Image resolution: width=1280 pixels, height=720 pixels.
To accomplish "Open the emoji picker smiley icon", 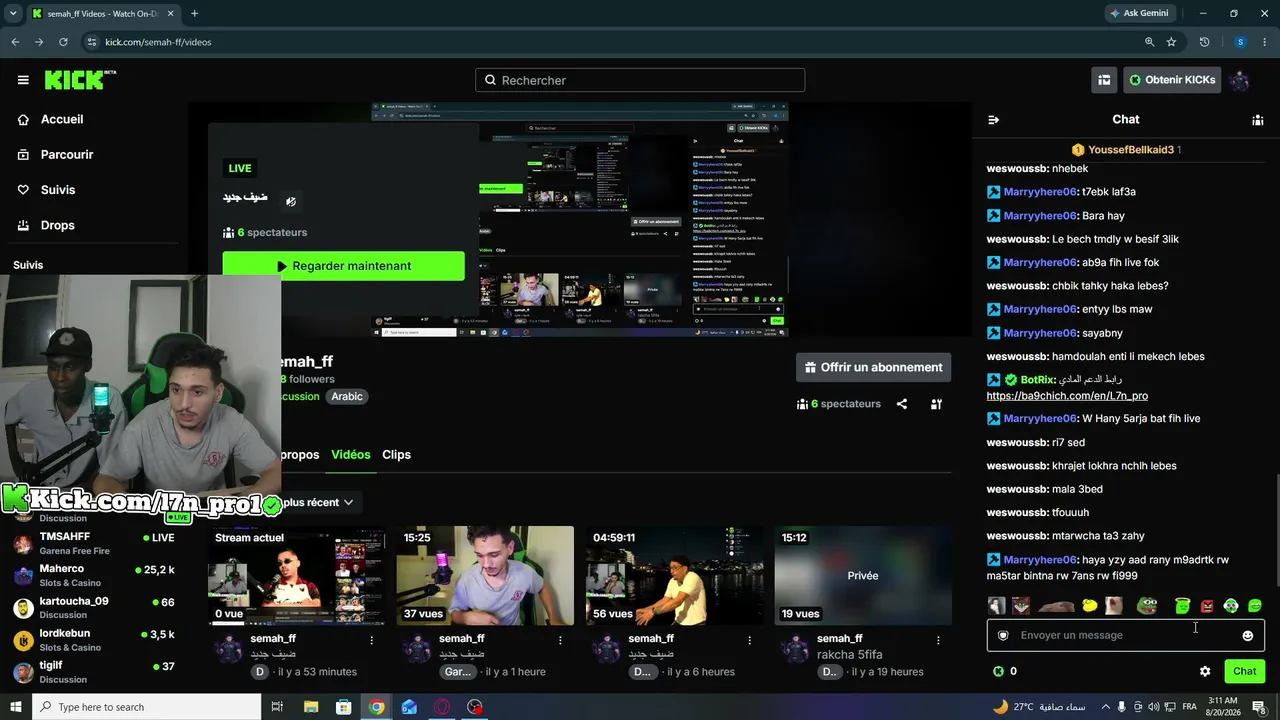I will coord(1247,635).
